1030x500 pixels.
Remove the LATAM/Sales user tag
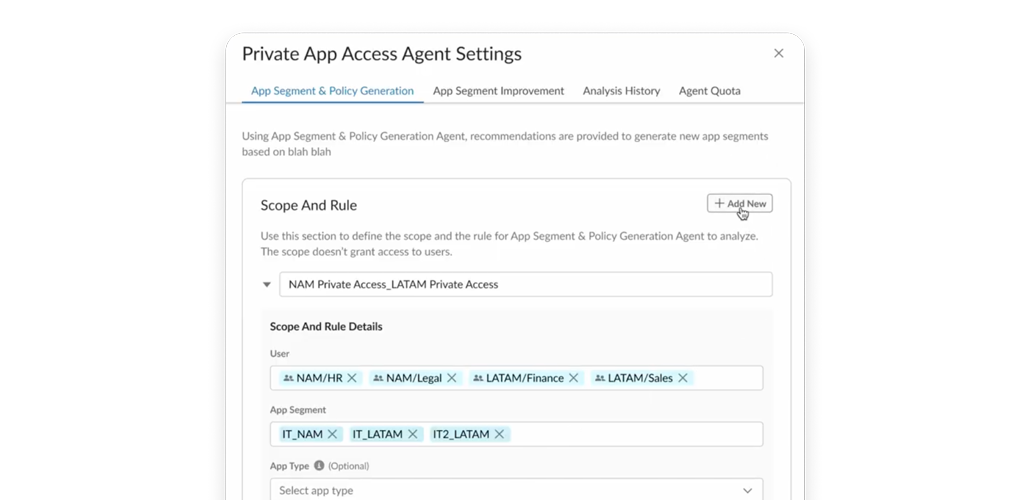(x=683, y=378)
